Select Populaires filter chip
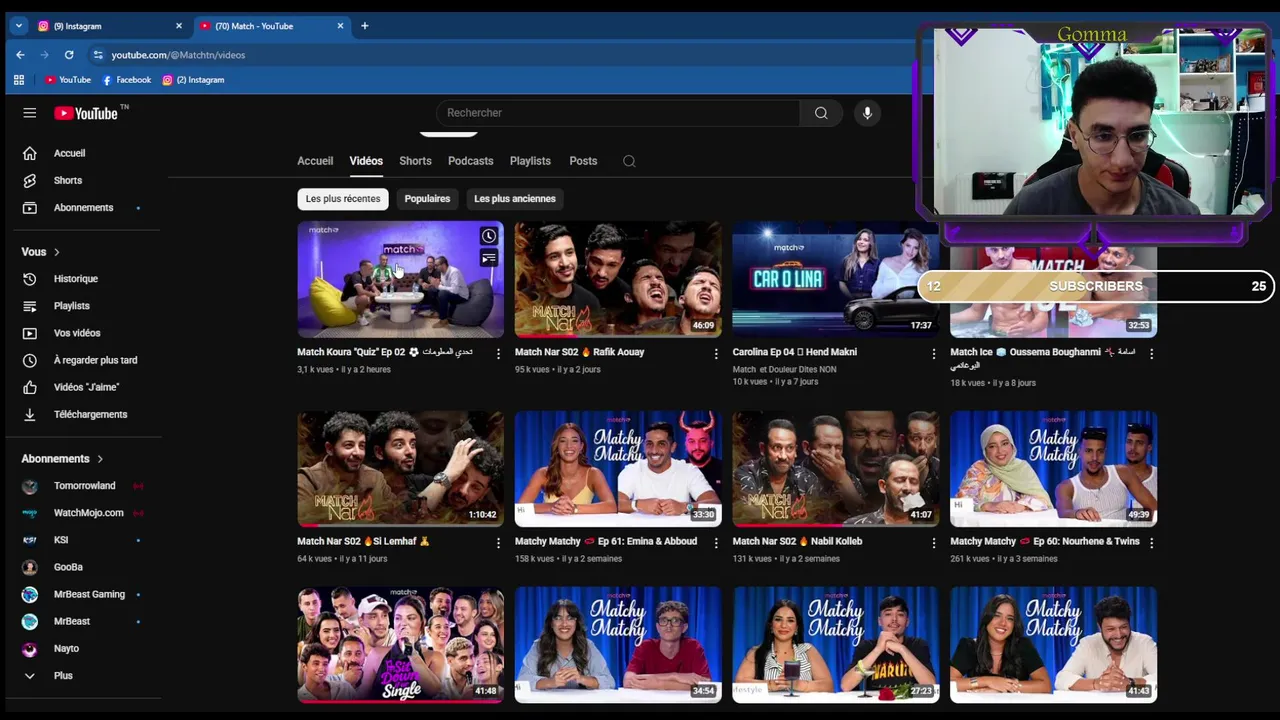Image resolution: width=1280 pixels, height=720 pixels. point(427,199)
